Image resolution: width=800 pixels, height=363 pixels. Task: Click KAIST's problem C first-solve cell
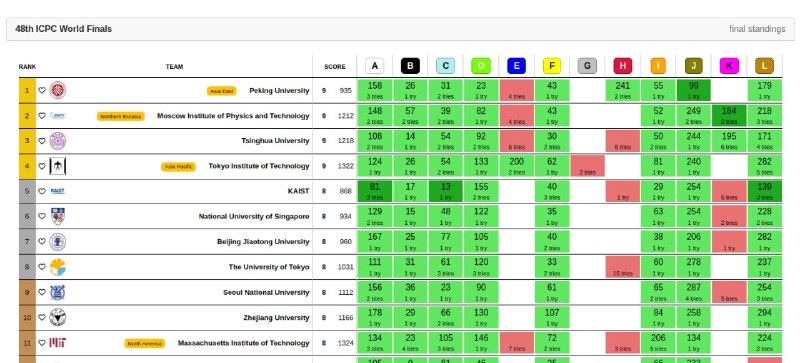point(445,191)
